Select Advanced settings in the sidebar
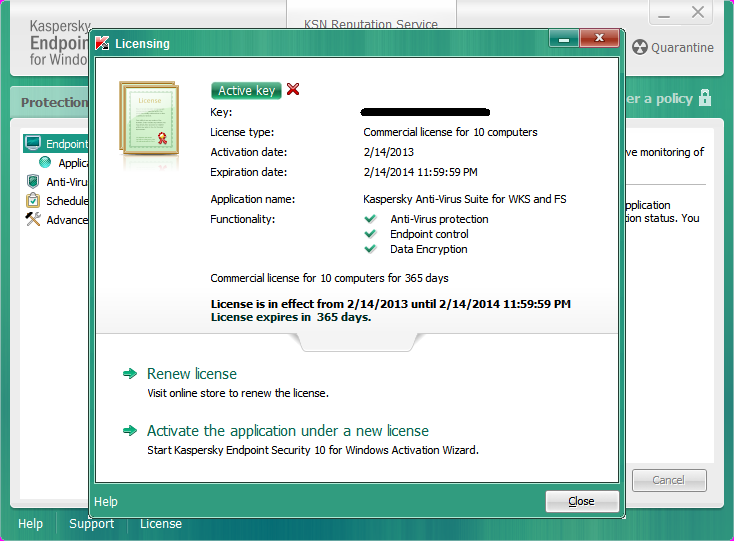Image resolution: width=734 pixels, height=541 pixels. pos(67,220)
